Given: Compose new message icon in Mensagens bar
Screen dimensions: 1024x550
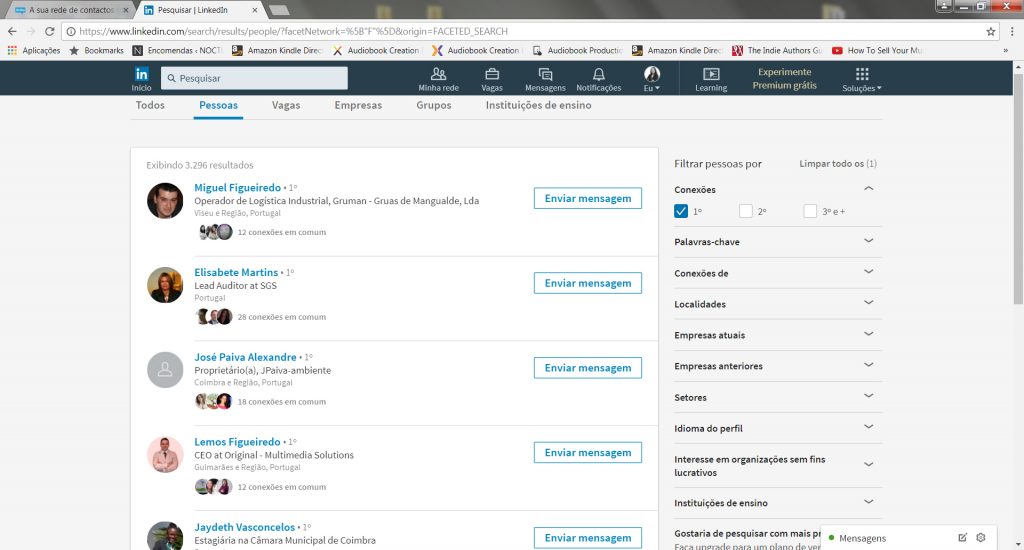Looking at the screenshot, I should 962,538.
